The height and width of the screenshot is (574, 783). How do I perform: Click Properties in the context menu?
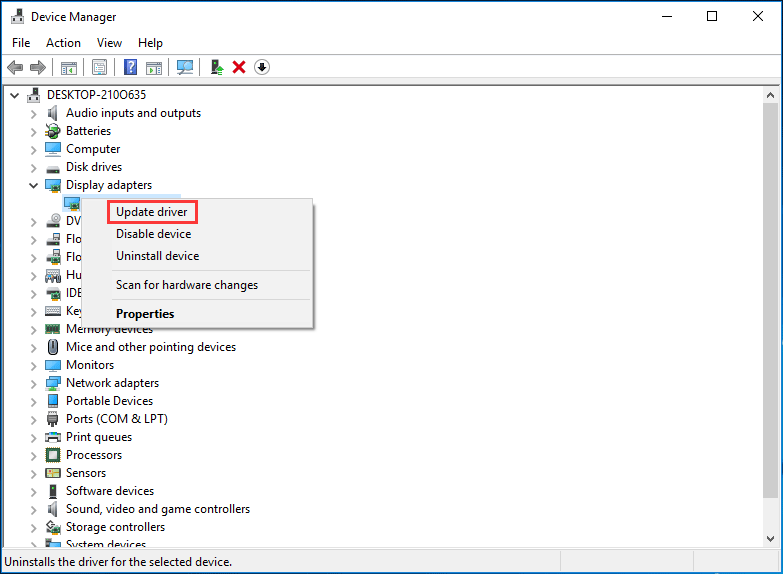click(145, 314)
